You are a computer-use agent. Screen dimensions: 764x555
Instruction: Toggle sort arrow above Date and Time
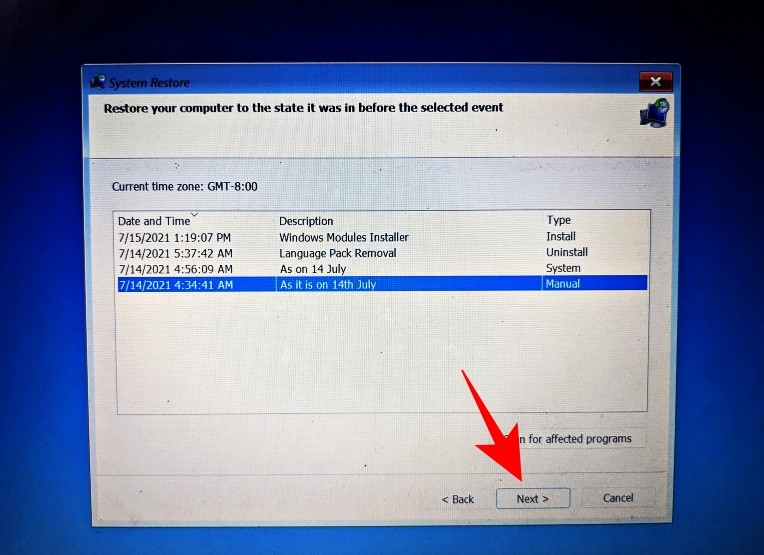194,214
